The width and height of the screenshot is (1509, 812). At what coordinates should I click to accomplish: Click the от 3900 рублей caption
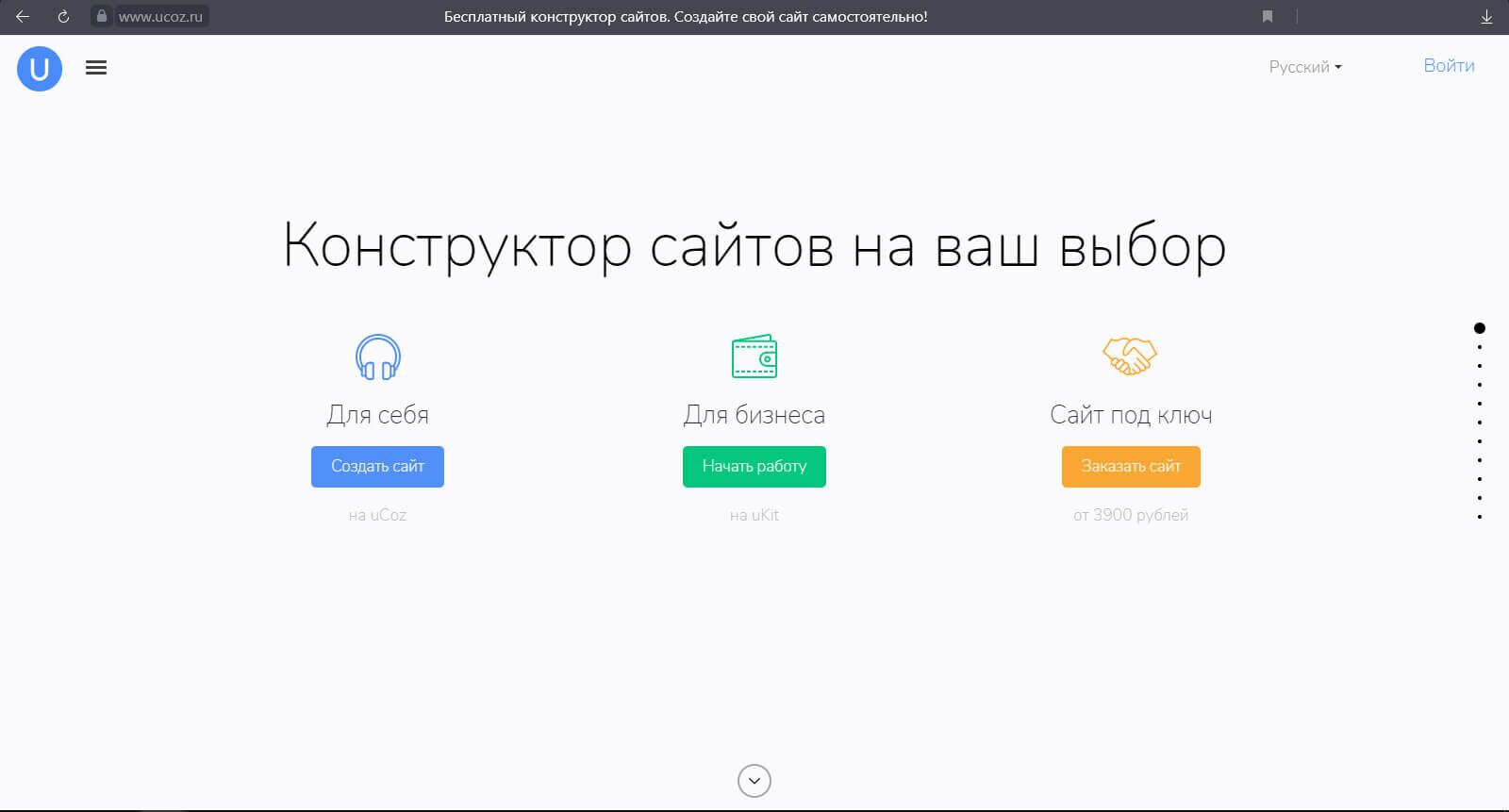pos(1131,515)
